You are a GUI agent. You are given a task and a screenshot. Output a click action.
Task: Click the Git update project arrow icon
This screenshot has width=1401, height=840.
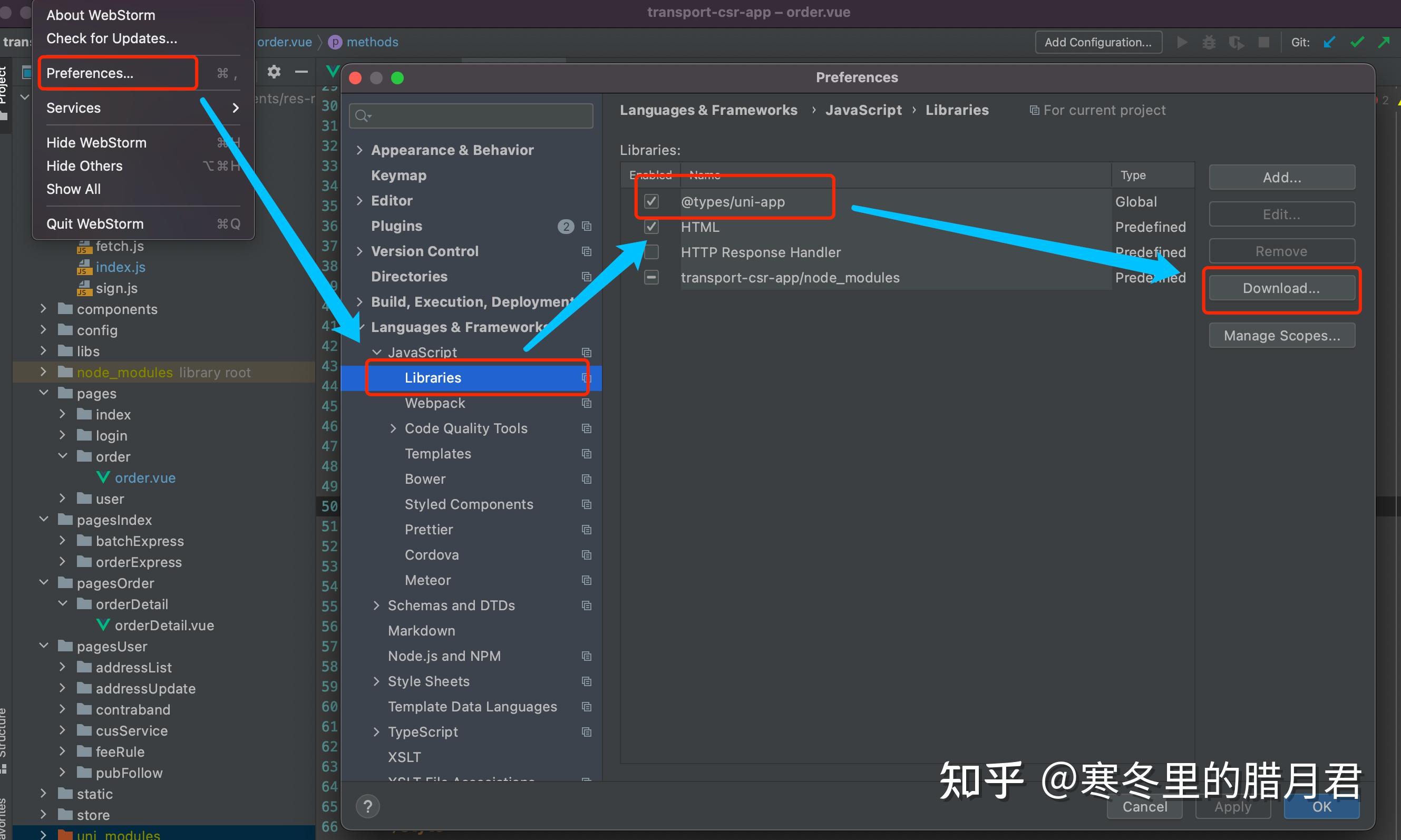click(1330, 43)
